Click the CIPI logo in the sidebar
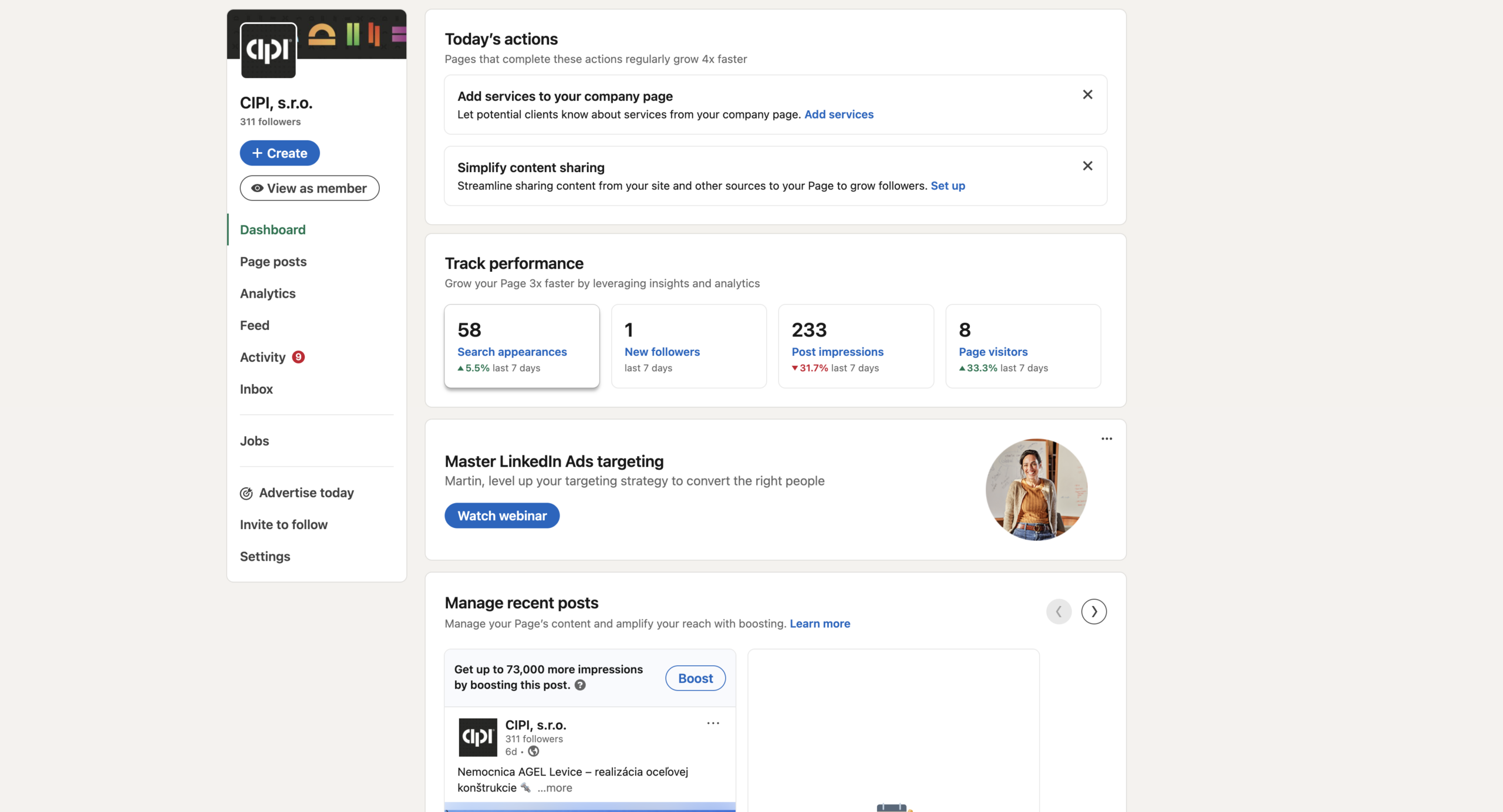The height and width of the screenshot is (812, 1503). click(x=268, y=50)
